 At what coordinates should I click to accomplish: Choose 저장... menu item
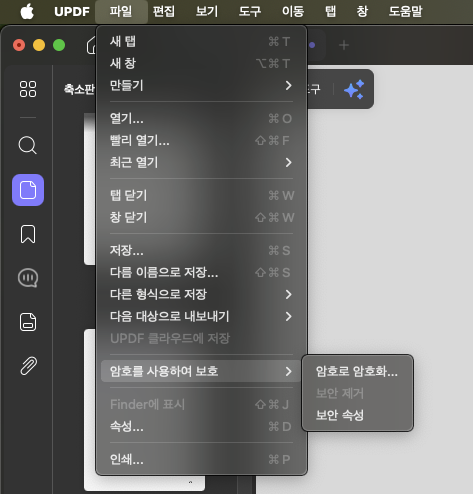[x=201, y=251]
